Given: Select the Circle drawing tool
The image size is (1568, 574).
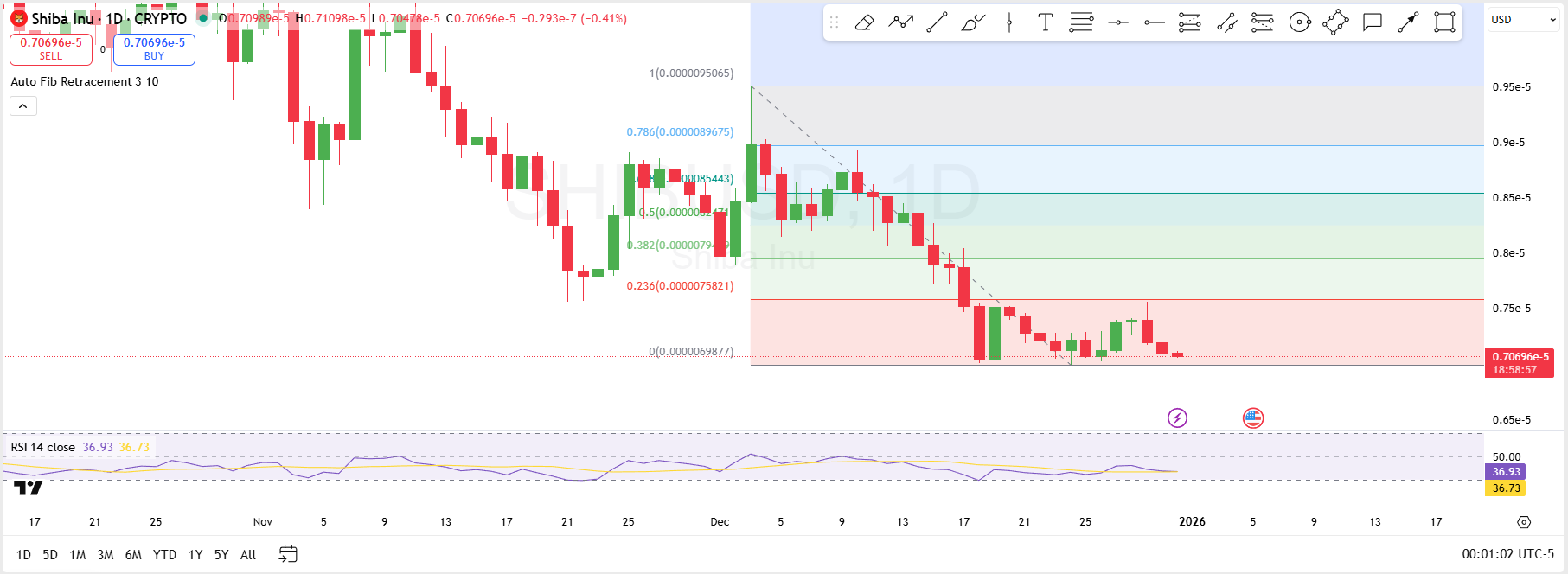Looking at the screenshot, I should [1300, 22].
